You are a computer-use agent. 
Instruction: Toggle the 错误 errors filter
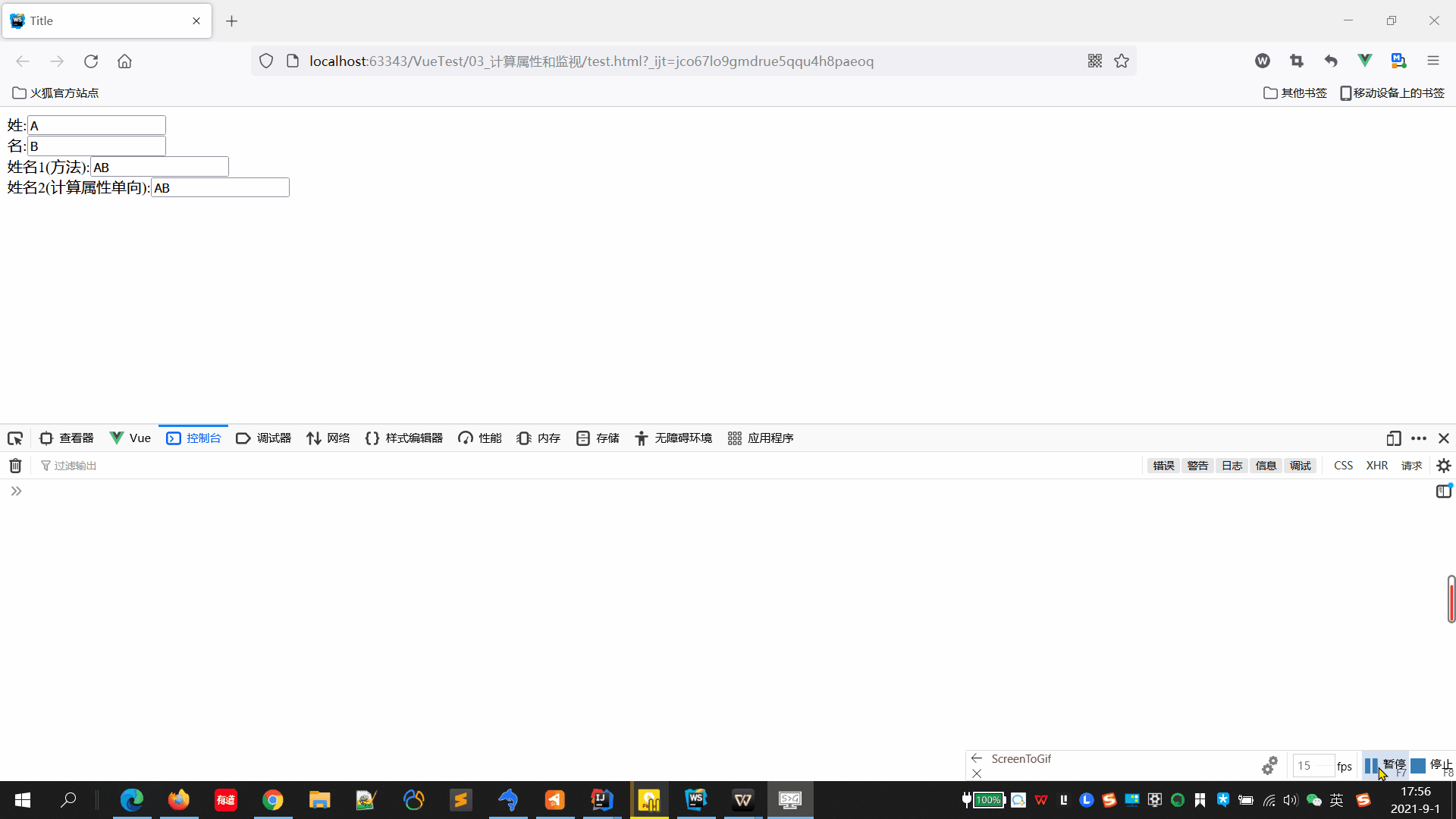[1163, 466]
